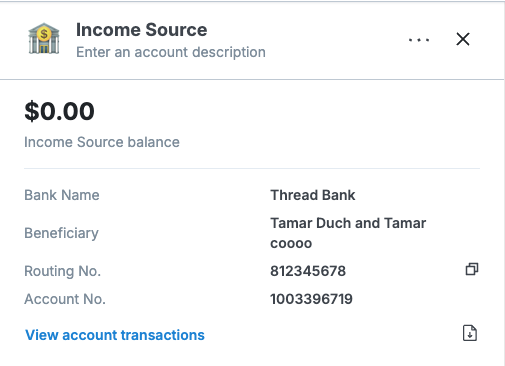The height and width of the screenshot is (366, 505).
Task: Edit the account description placeholder field
Action: tap(171, 52)
